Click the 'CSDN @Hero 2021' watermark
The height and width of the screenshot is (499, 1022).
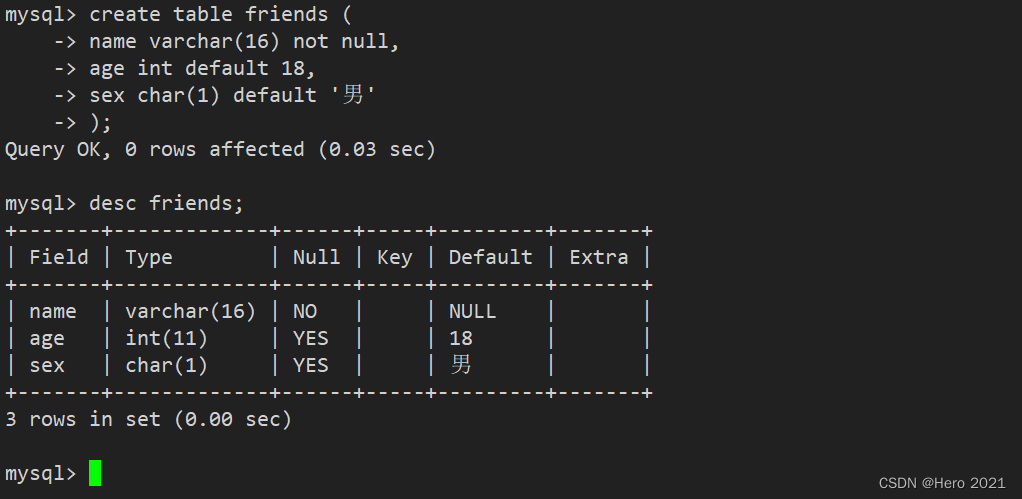[x=942, y=483]
